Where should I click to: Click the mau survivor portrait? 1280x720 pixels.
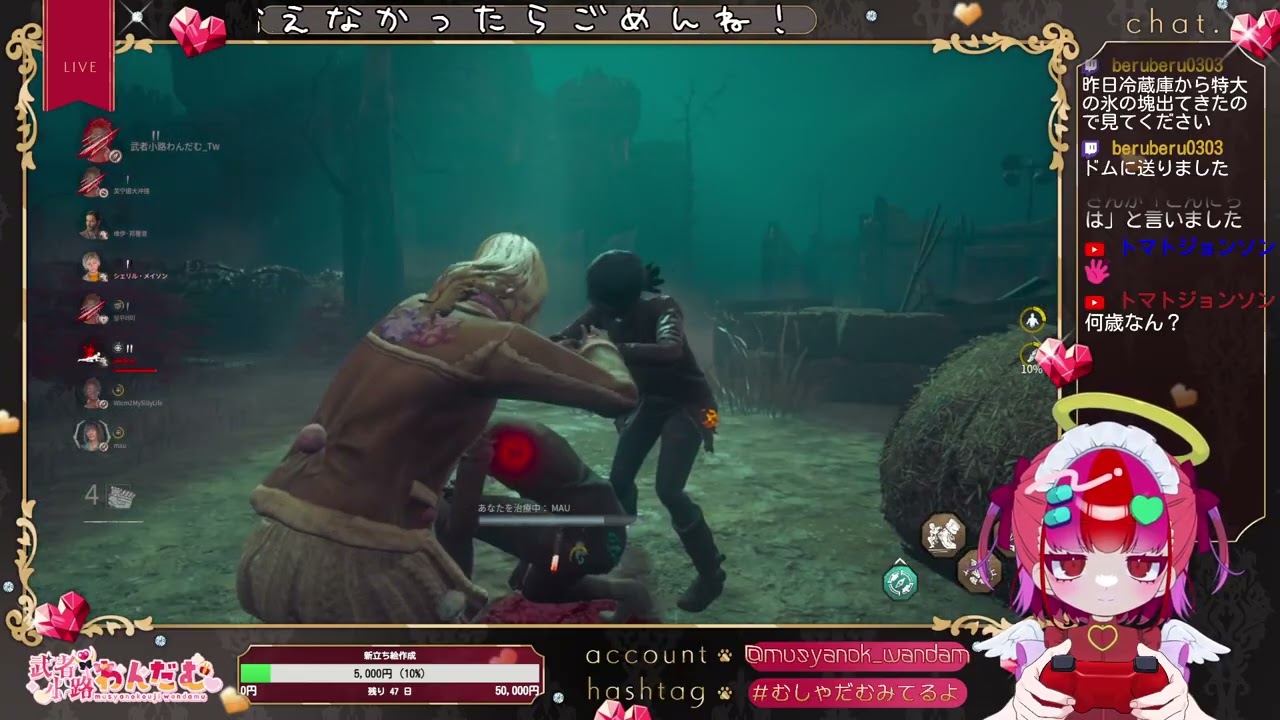click(91, 435)
